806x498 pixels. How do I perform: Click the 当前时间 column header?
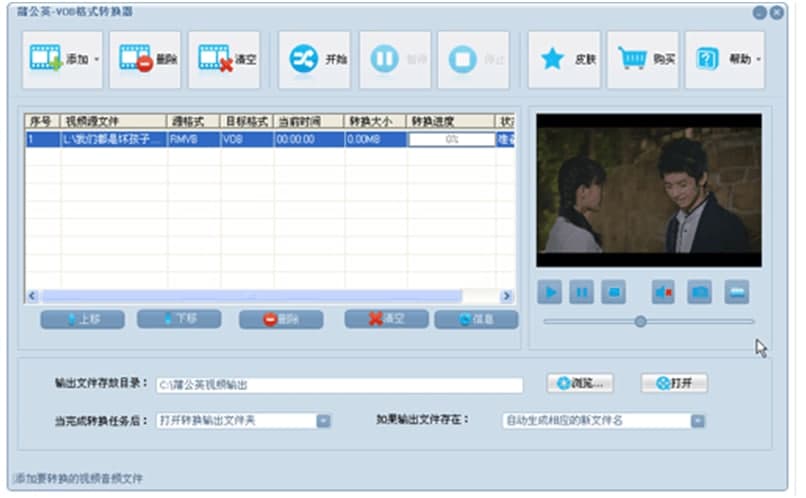[x=308, y=121]
